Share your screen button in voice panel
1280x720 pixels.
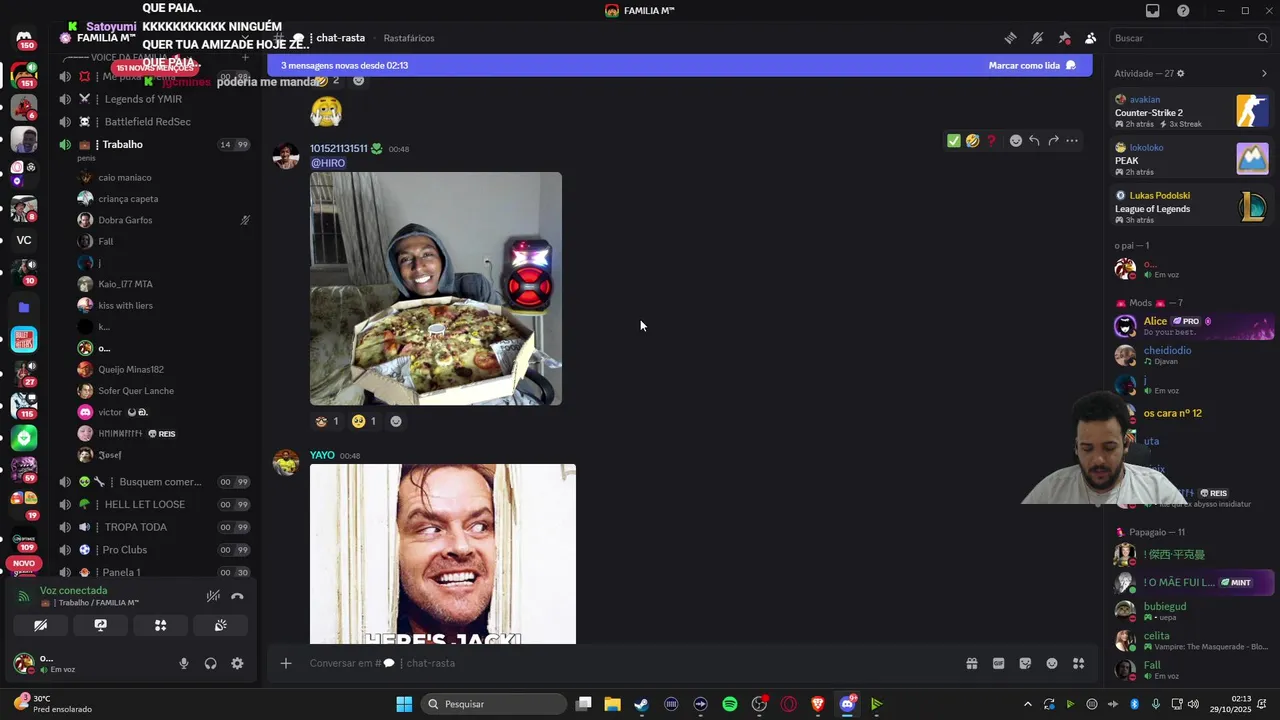click(101, 625)
